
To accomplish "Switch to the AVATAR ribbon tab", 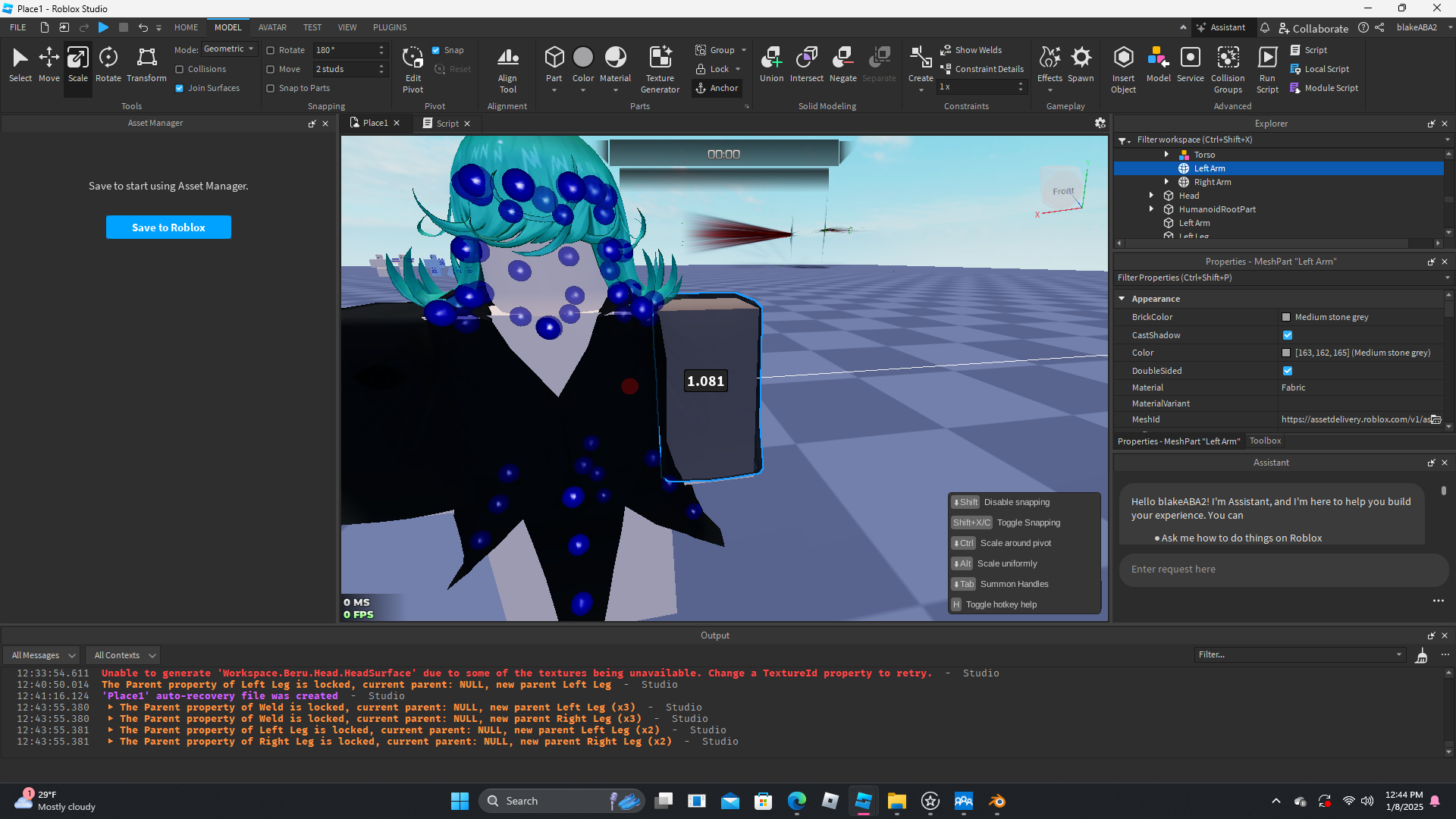I will click(272, 27).
